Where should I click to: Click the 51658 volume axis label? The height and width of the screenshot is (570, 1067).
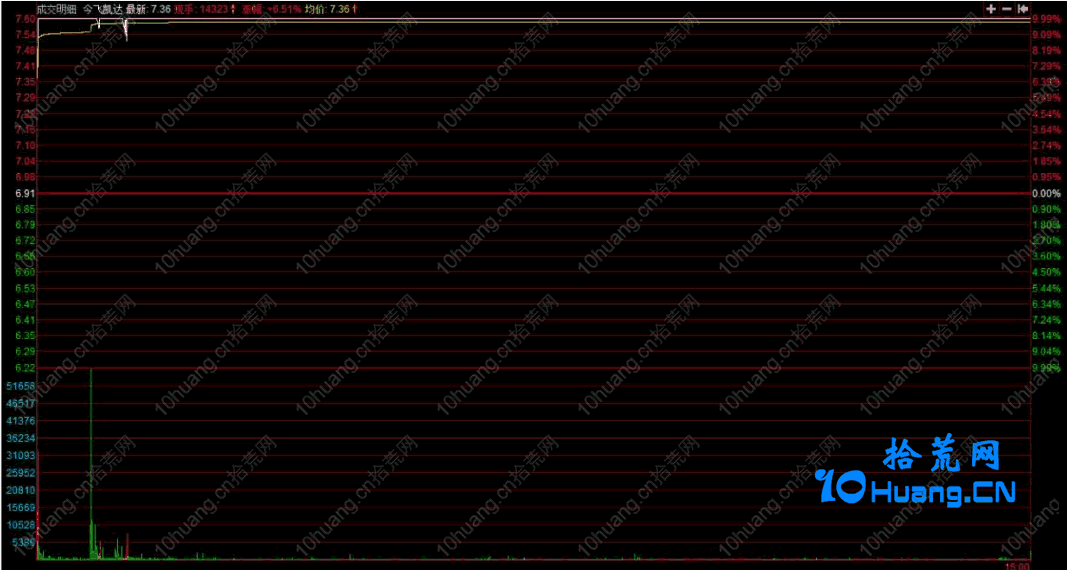[20, 386]
